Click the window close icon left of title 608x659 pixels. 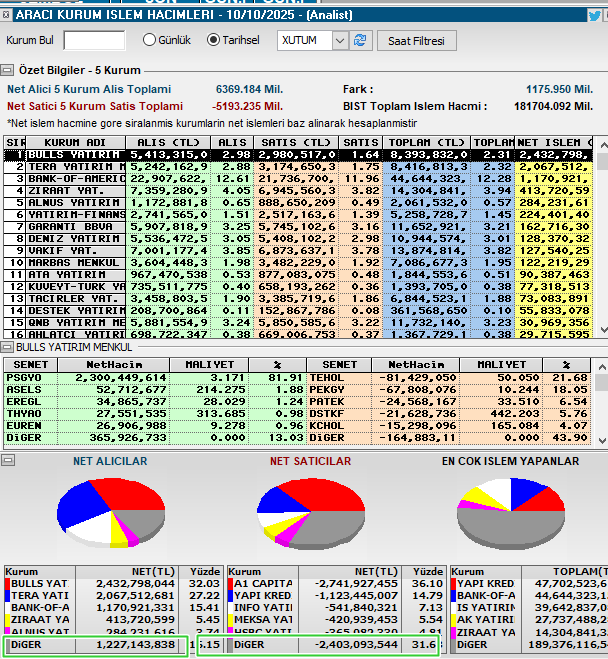coord(6,15)
